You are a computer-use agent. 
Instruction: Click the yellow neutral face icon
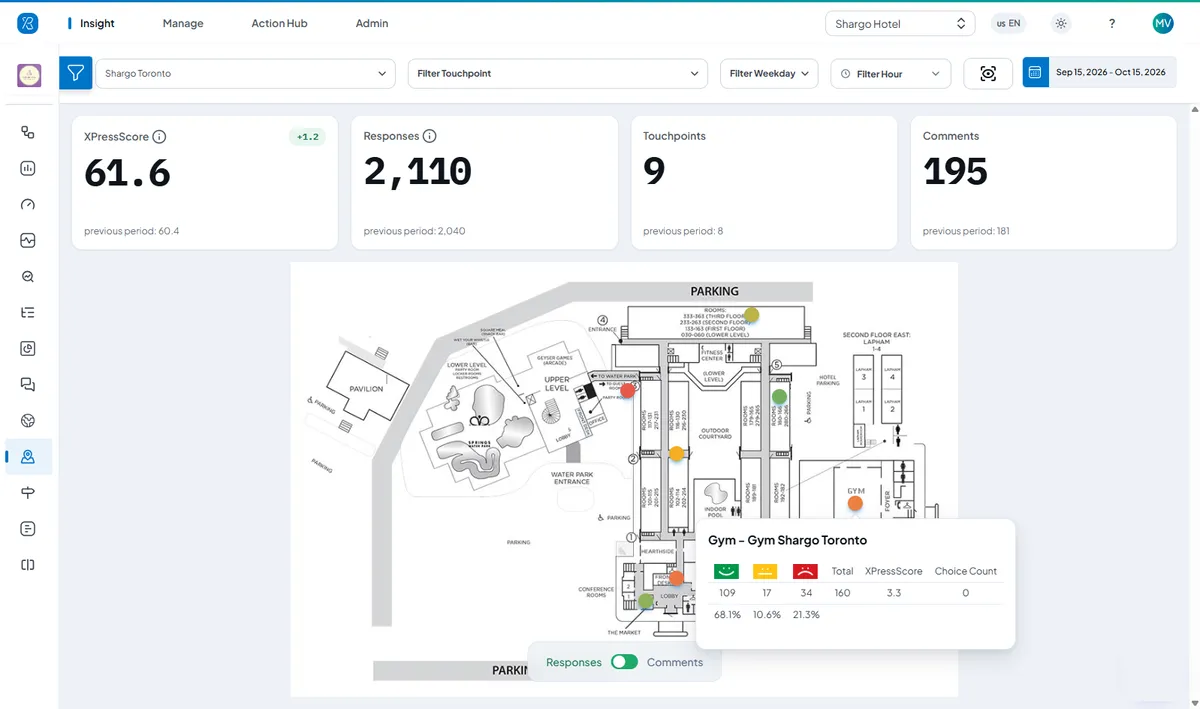765,571
